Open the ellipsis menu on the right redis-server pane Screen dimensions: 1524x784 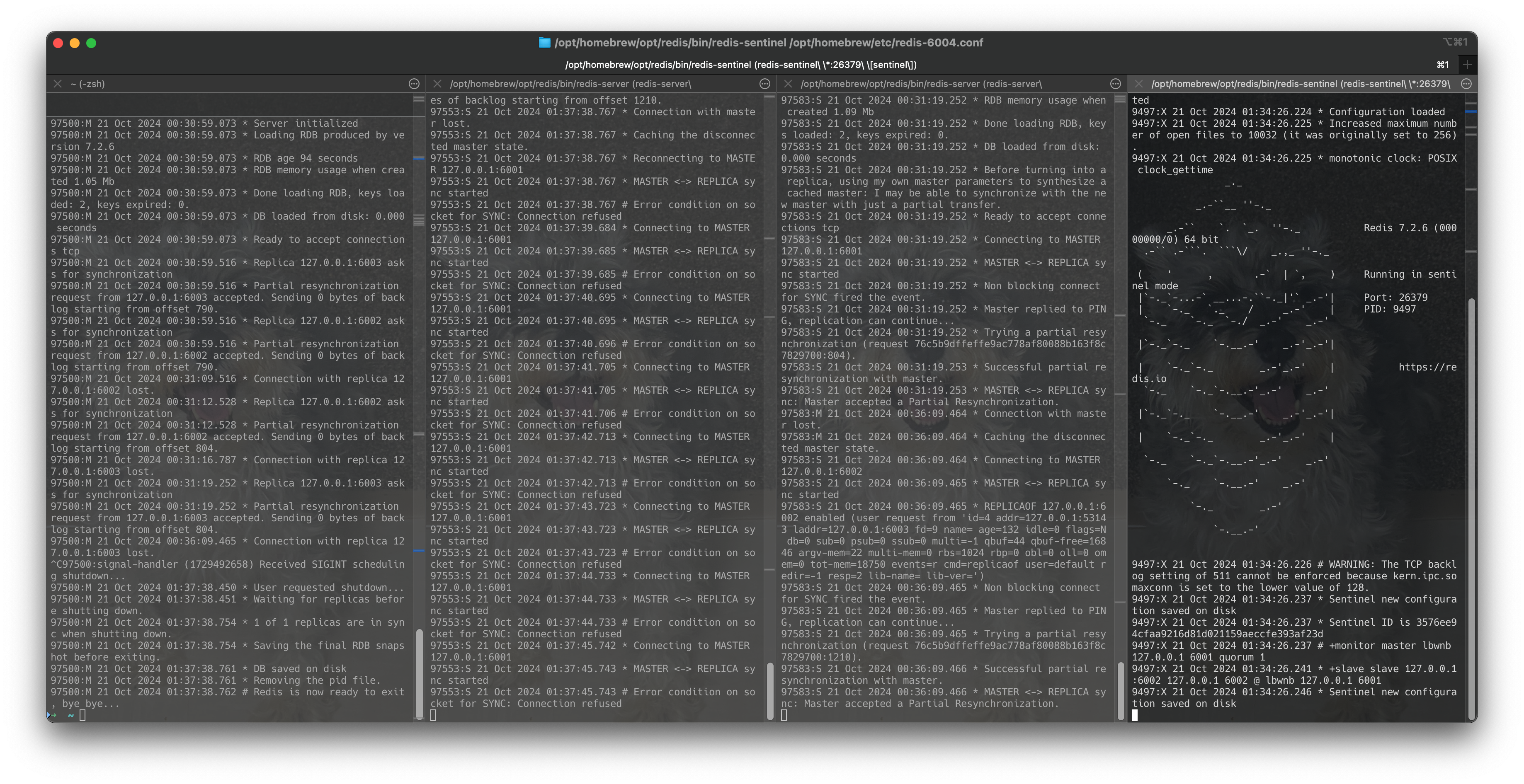(x=1115, y=84)
